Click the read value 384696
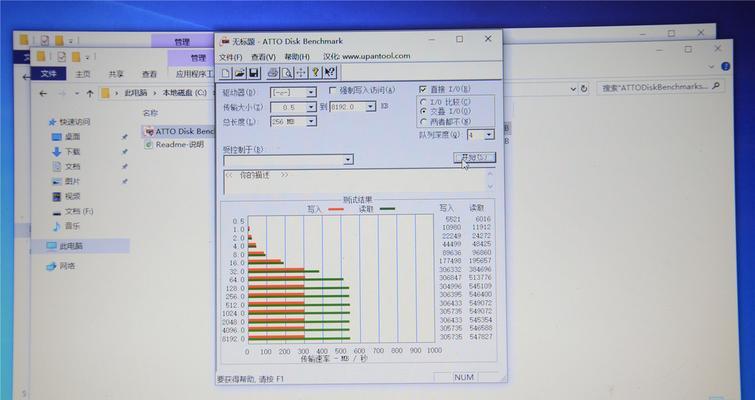This screenshot has height=400, width=755. coord(480,270)
